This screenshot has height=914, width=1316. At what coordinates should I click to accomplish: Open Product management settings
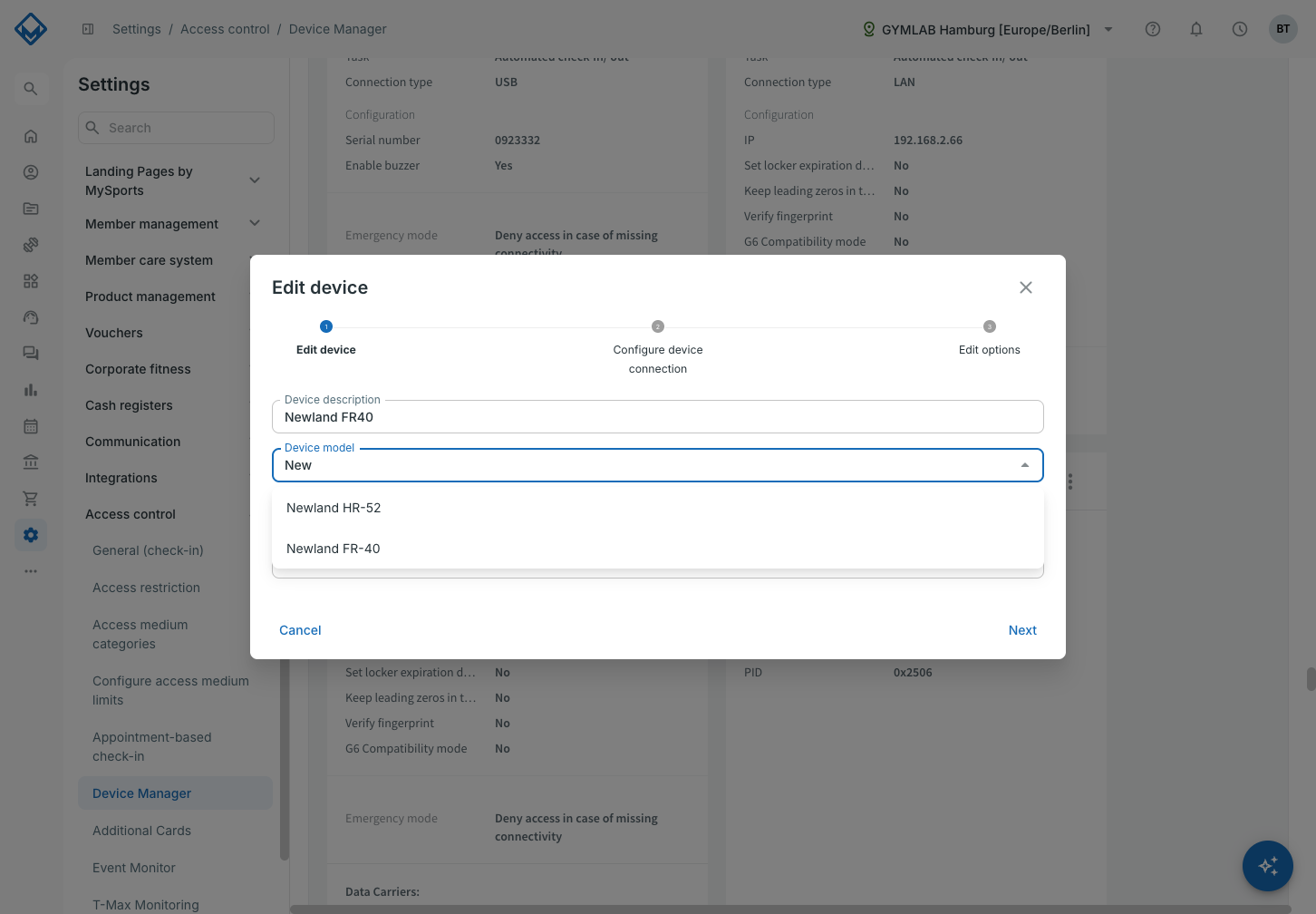pos(150,297)
